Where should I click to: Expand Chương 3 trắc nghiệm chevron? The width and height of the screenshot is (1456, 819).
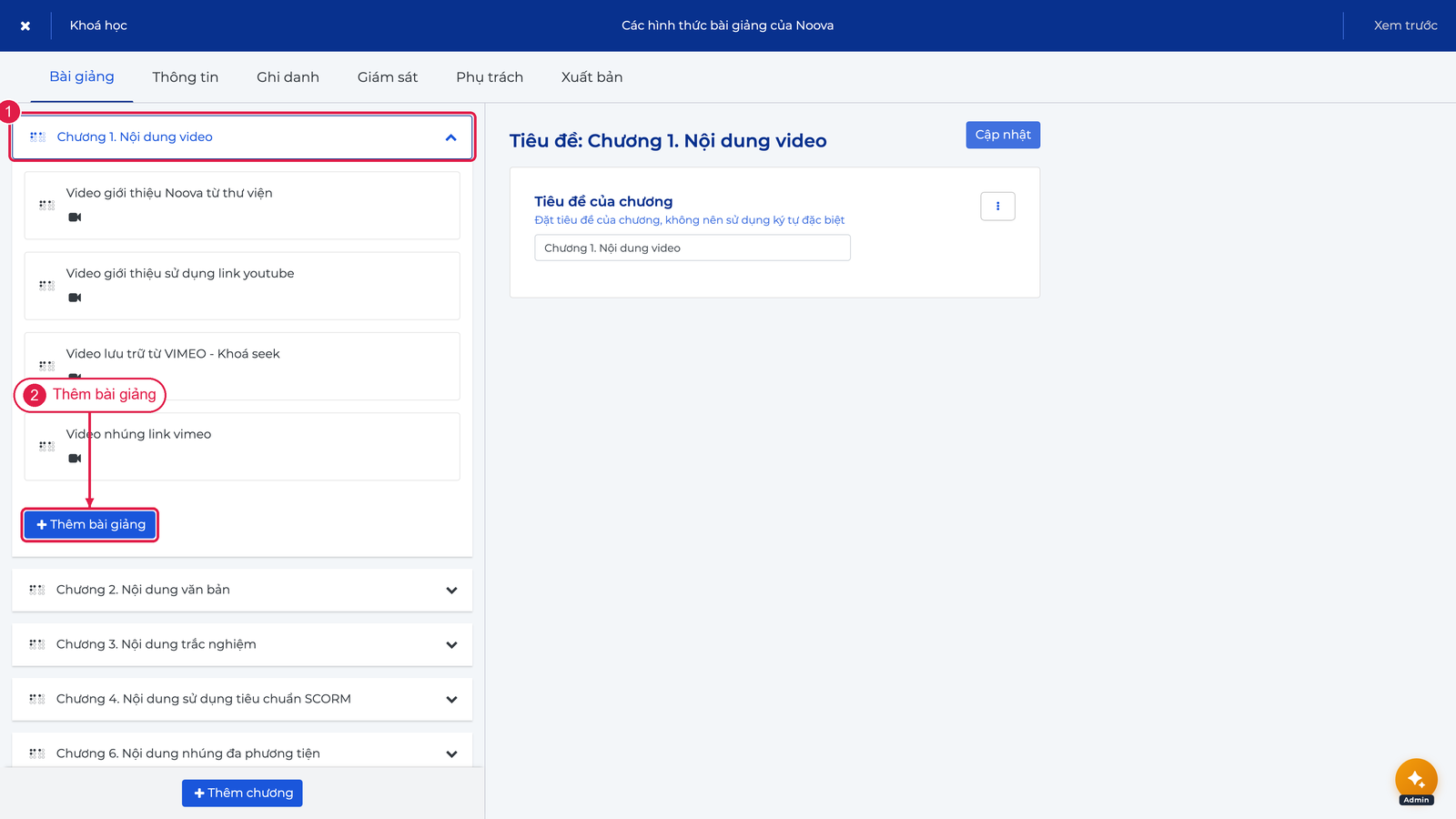[451, 645]
